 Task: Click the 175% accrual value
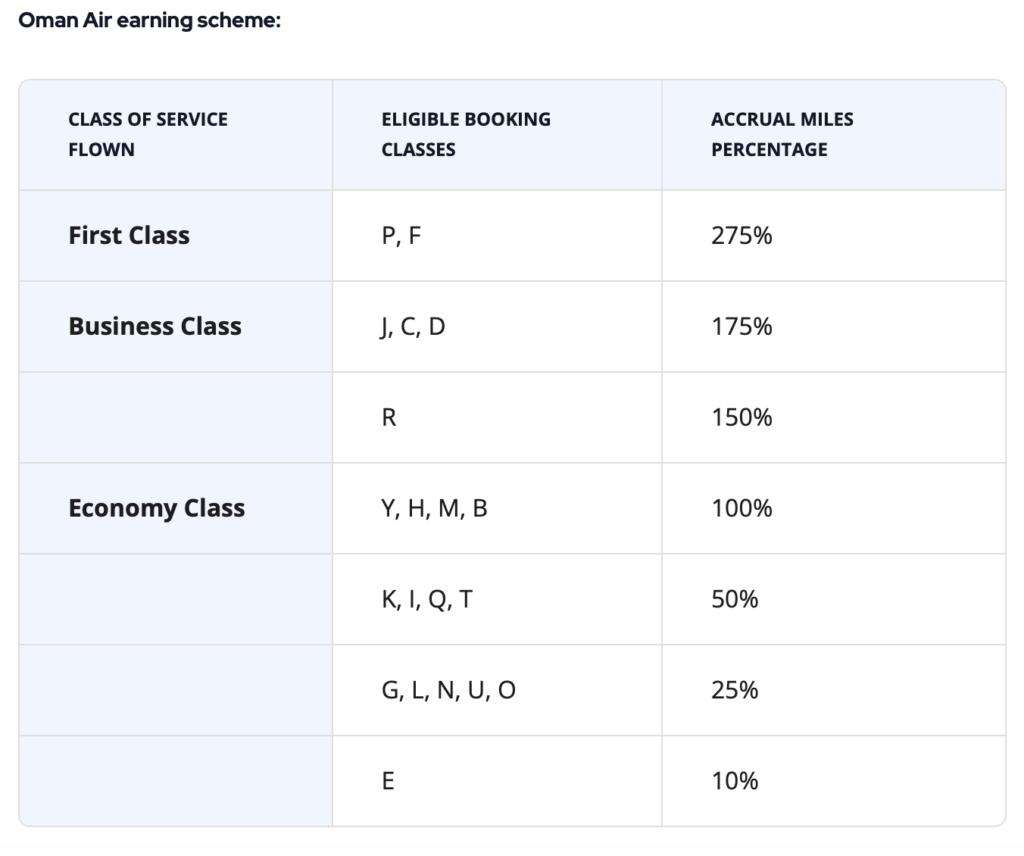tap(741, 327)
